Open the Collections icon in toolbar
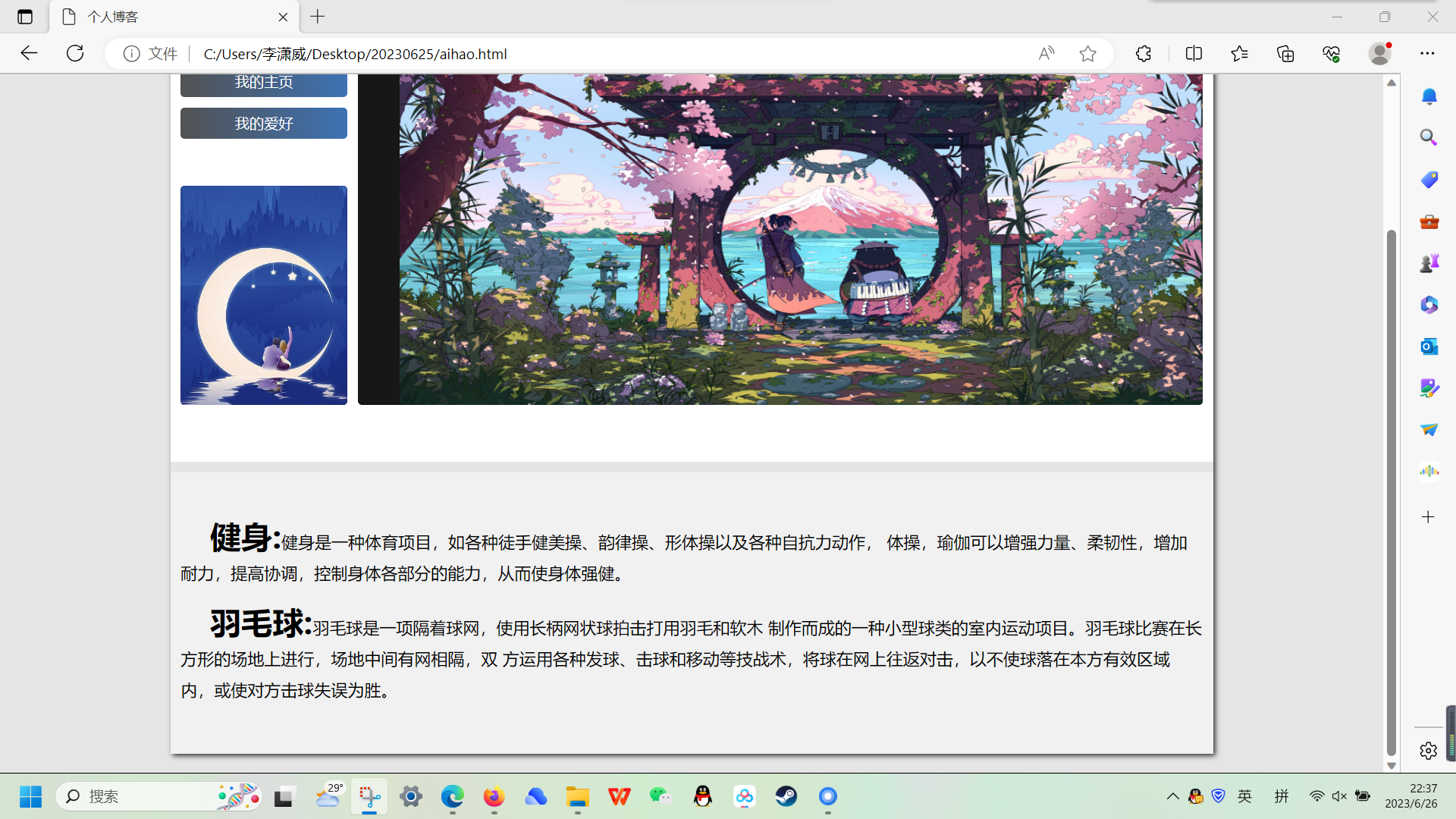Viewport: 1456px width, 819px height. point(1285,53)
